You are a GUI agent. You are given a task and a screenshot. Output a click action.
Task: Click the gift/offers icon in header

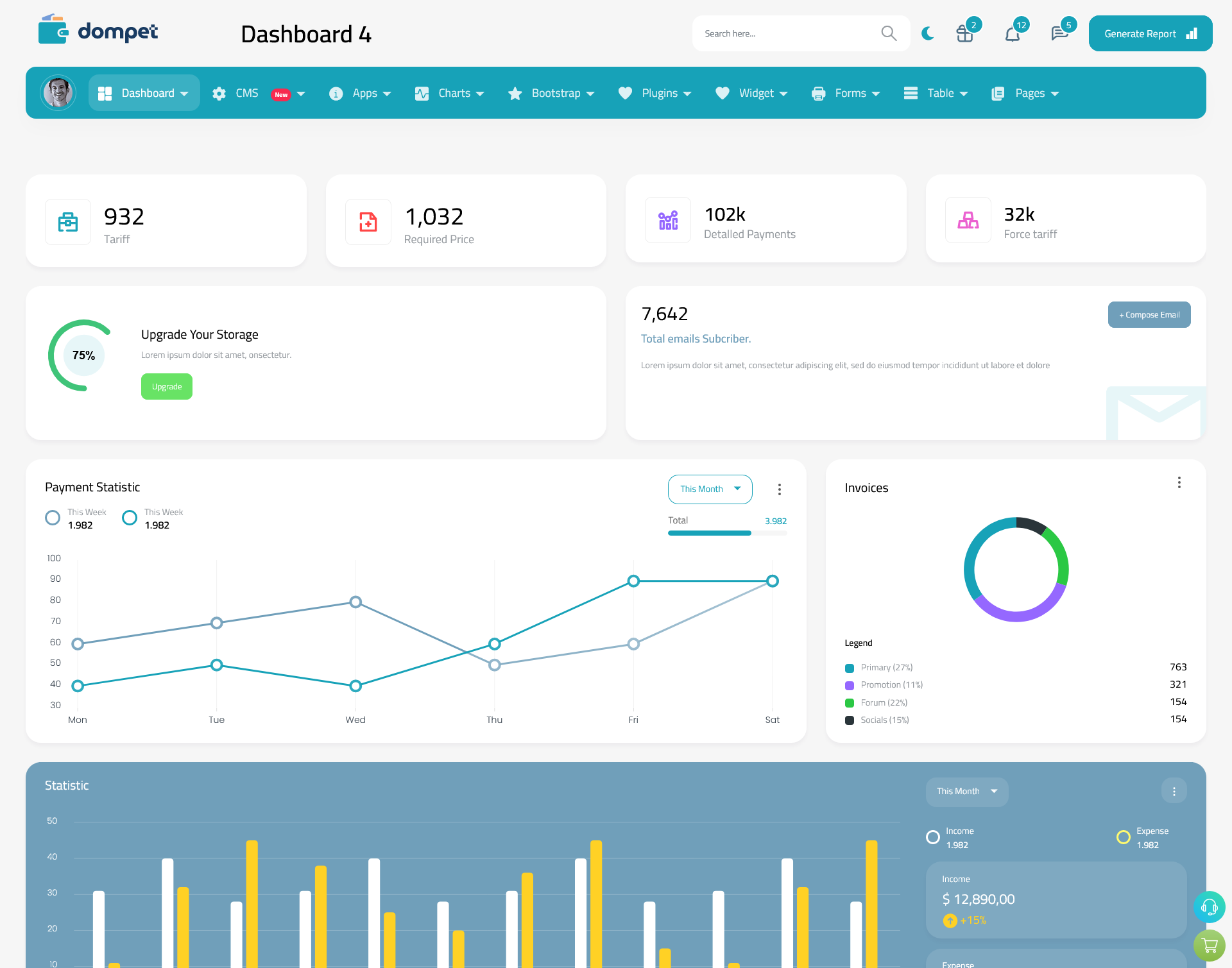coord(963,33)
